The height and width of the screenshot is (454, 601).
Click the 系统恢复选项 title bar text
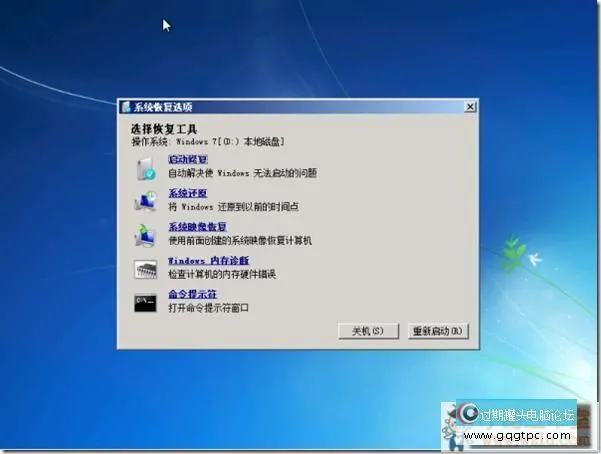163,107
